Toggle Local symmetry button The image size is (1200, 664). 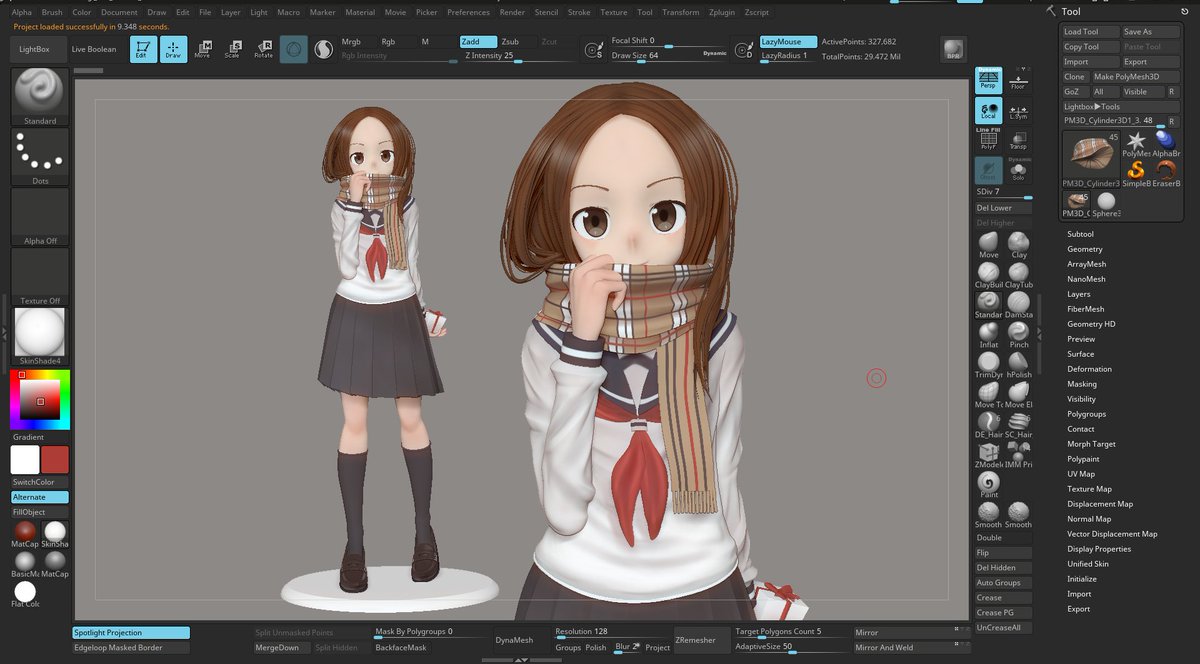(x=988, y=111)
